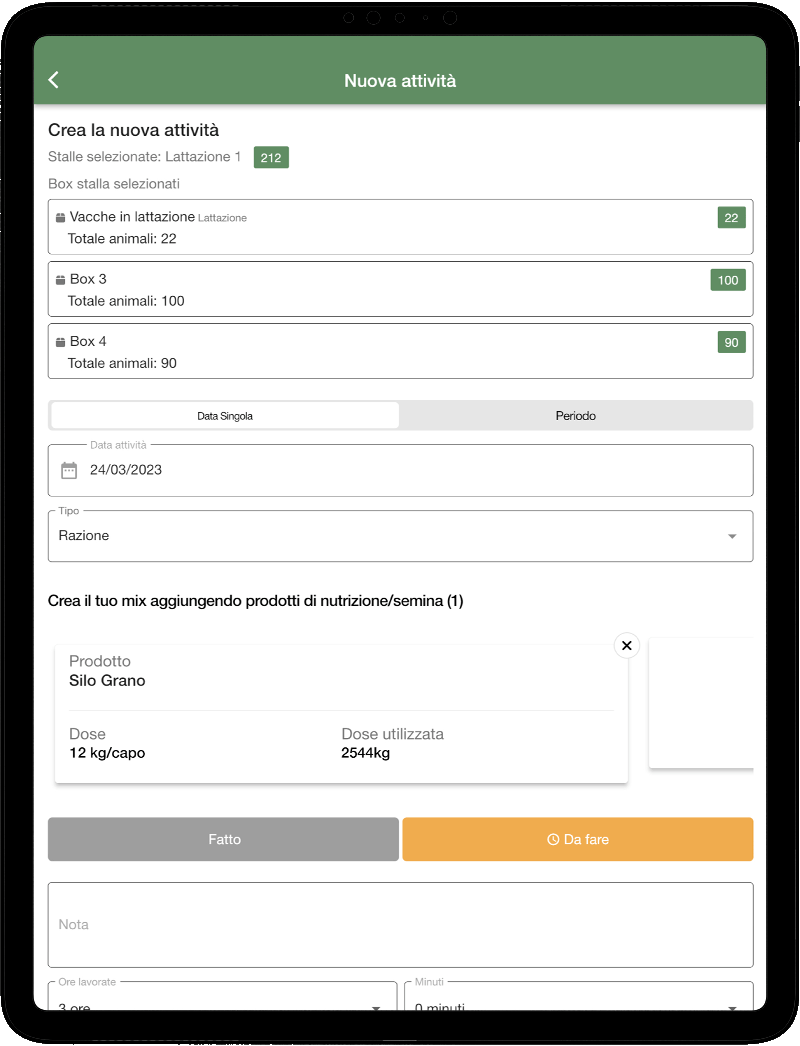Switch to Data Singola mode
The height and width of the screenshot is (1046, 800).
(225, 416)
